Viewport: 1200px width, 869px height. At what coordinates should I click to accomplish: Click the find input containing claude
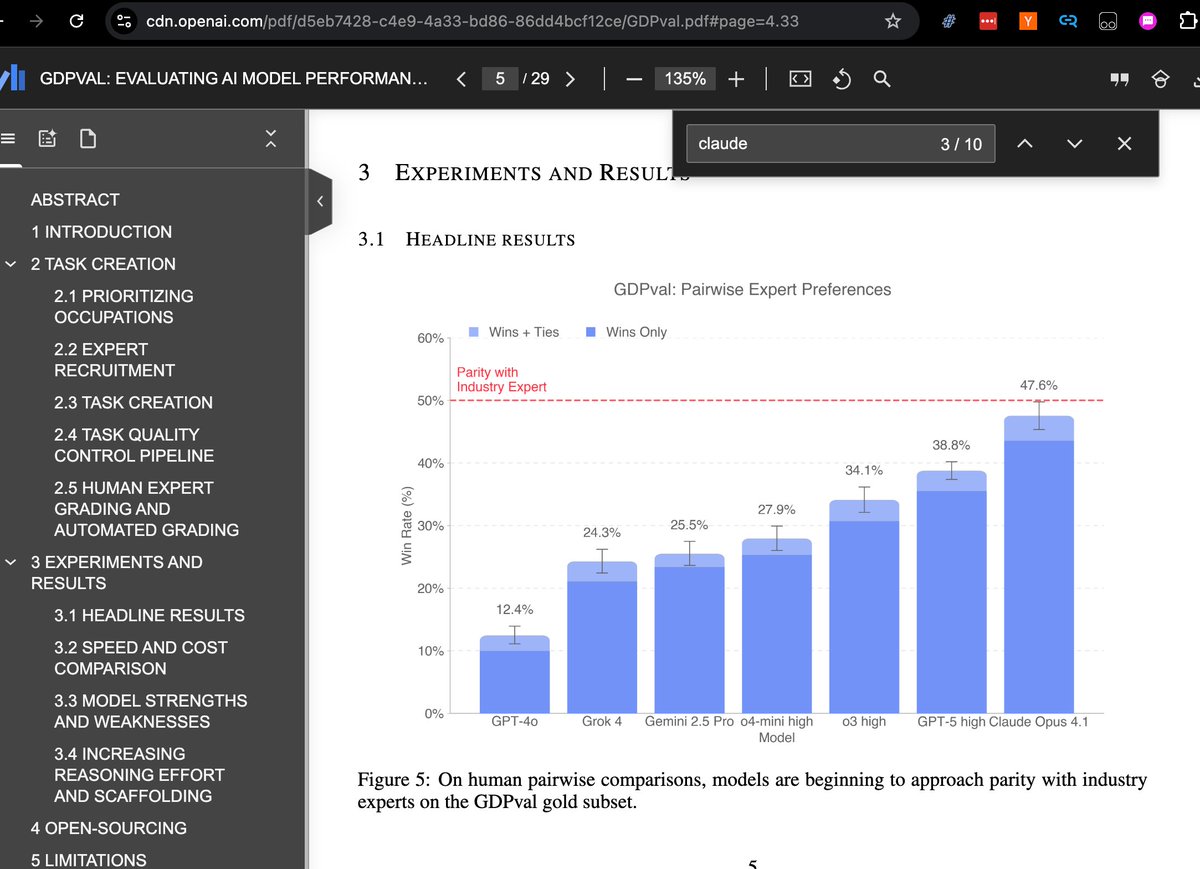point(841,144)
